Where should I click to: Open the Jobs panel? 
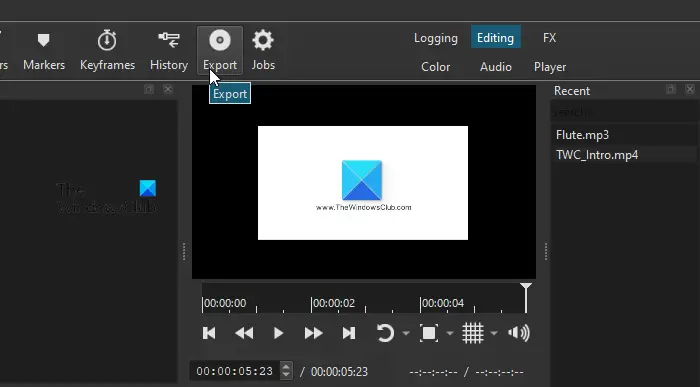click(x=263, y=50)
